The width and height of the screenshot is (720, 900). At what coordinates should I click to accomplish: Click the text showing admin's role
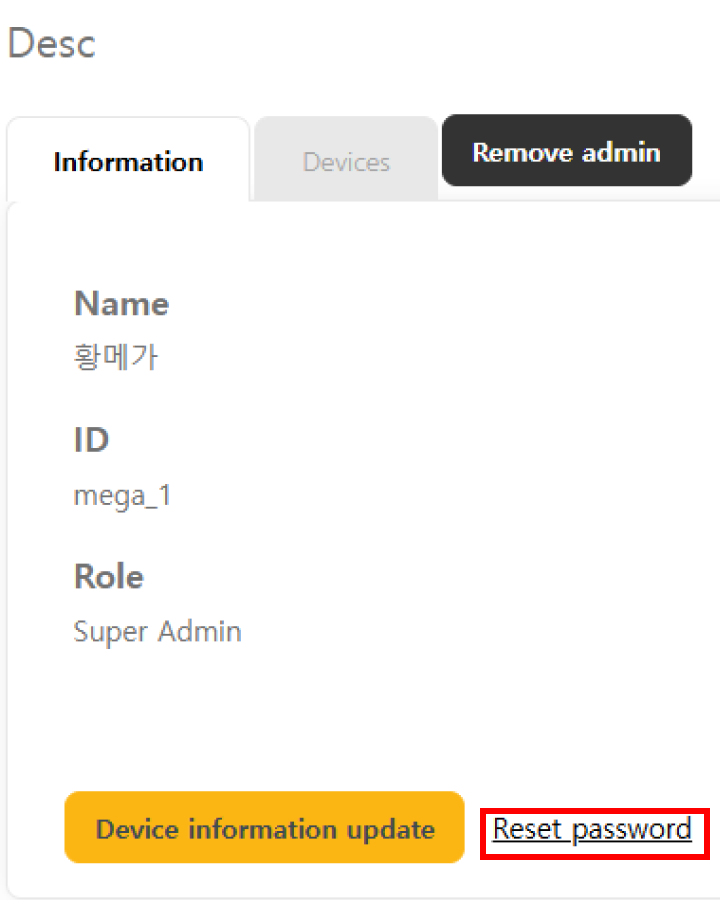click(157, 631)
